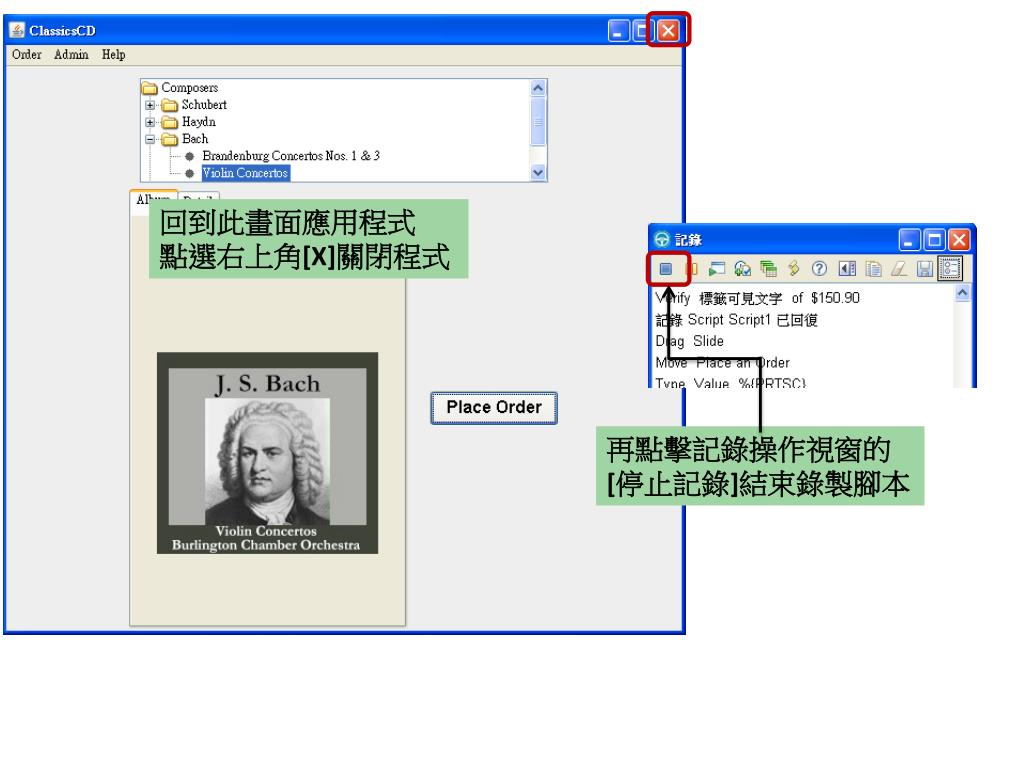Click the J. S. Bach album cover
The width and height of the screenshot is (1024, 768).
(x=267, y=453)
